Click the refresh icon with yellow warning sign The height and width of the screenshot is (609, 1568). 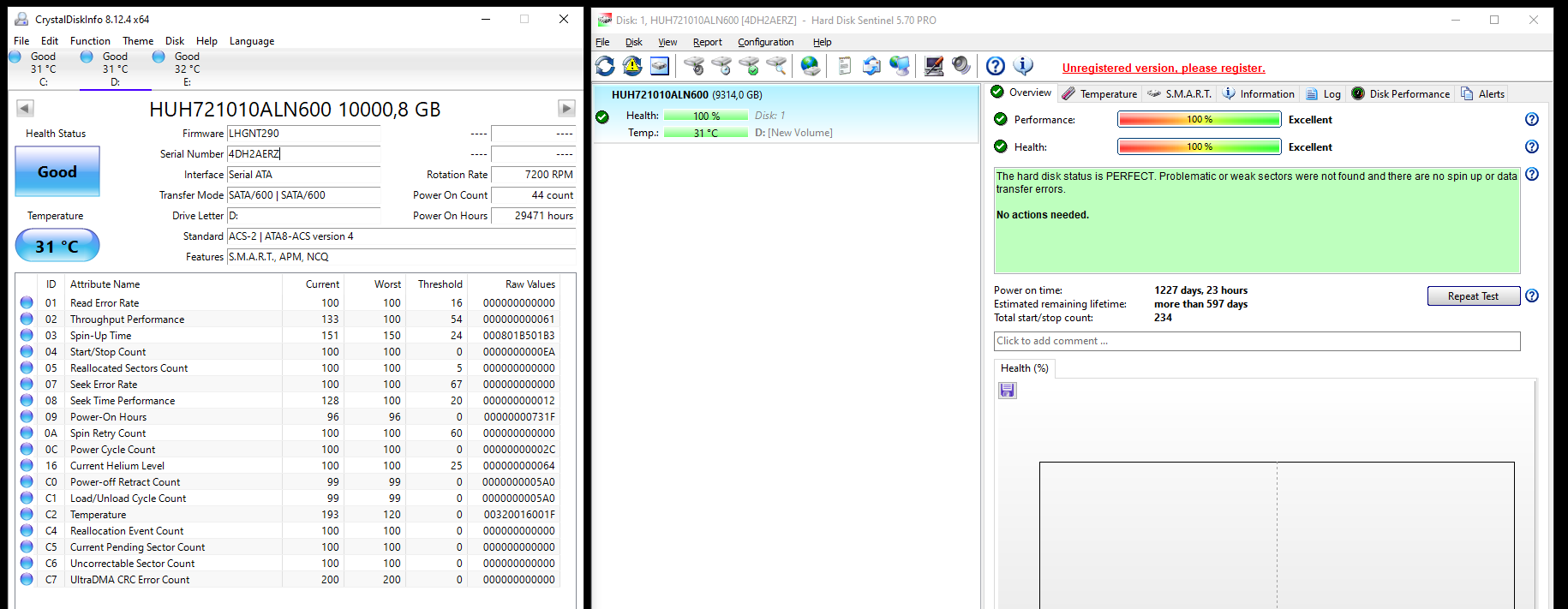point(632,65)
